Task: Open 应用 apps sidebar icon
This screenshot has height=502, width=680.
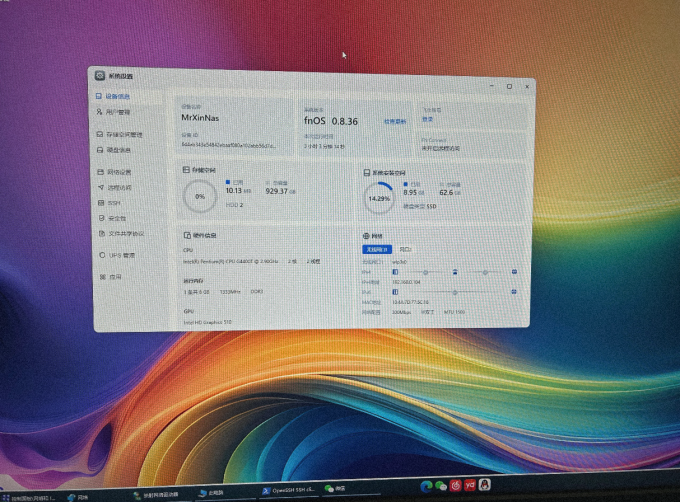Action: coord(103,277)
